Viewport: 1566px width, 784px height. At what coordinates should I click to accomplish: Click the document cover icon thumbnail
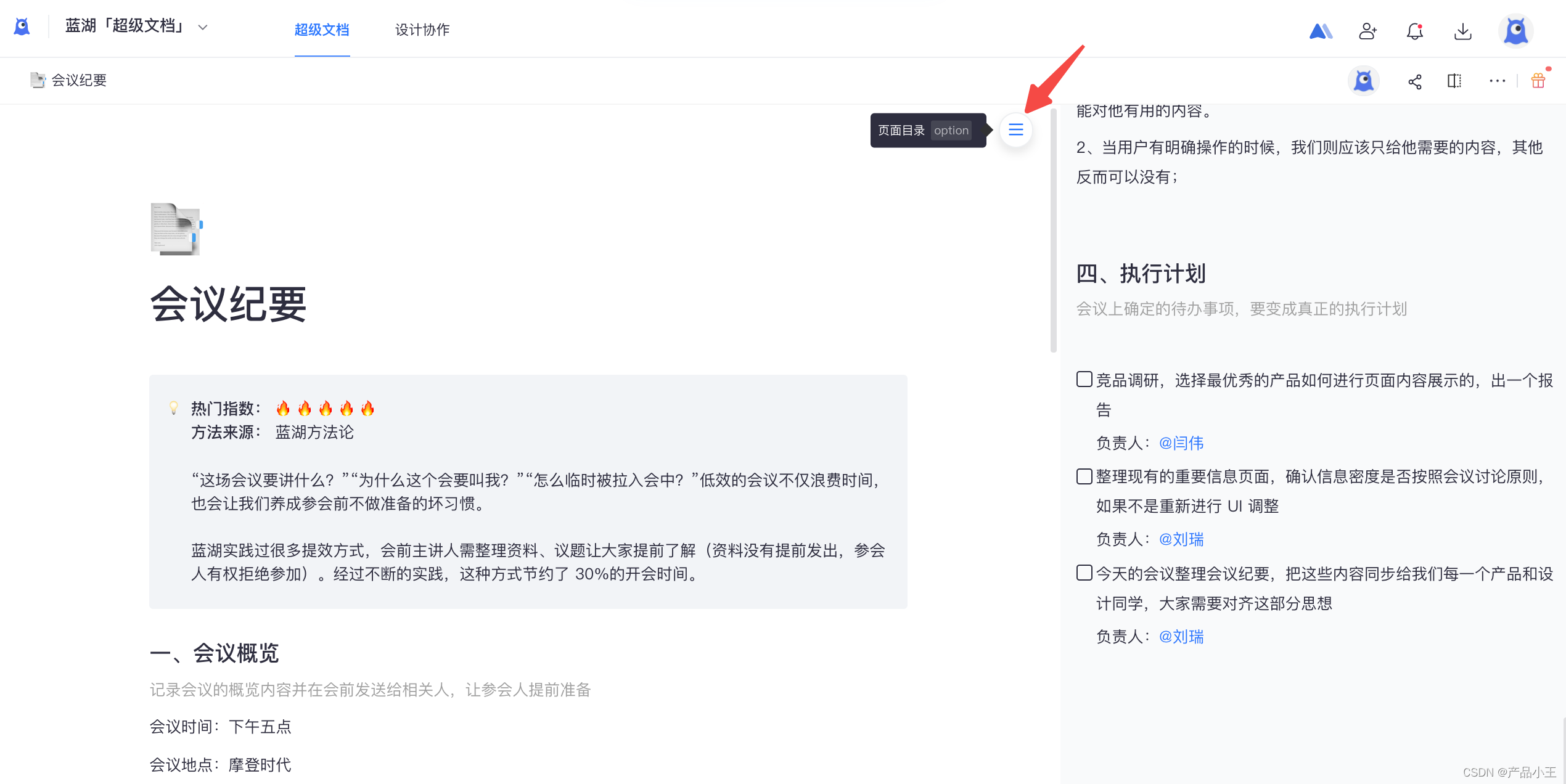tap(176, 229)
